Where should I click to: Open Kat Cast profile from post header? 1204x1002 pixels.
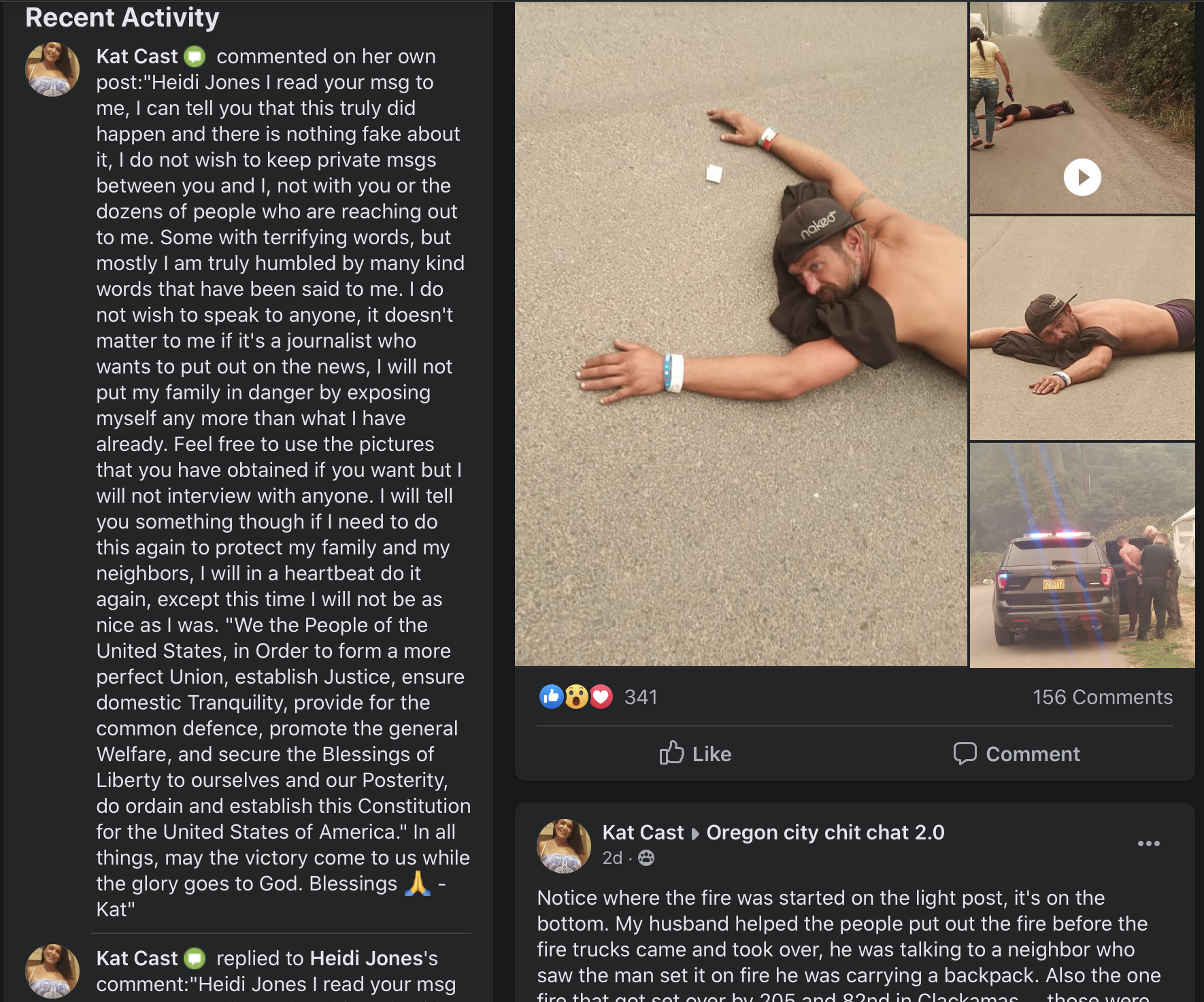(643, 833)
